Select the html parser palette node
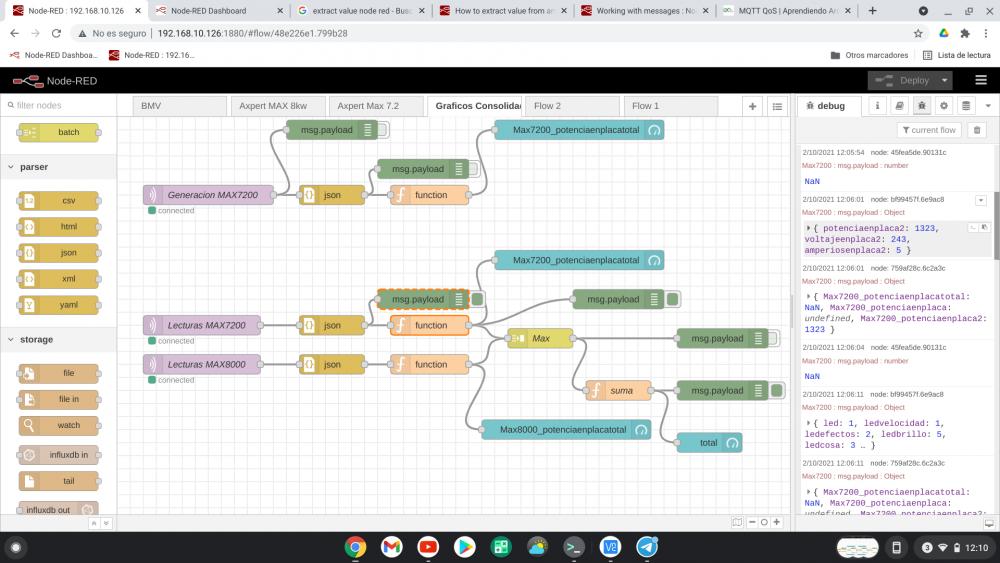The height and width of the screenshot is (563, 1000). tap(59, 227)
